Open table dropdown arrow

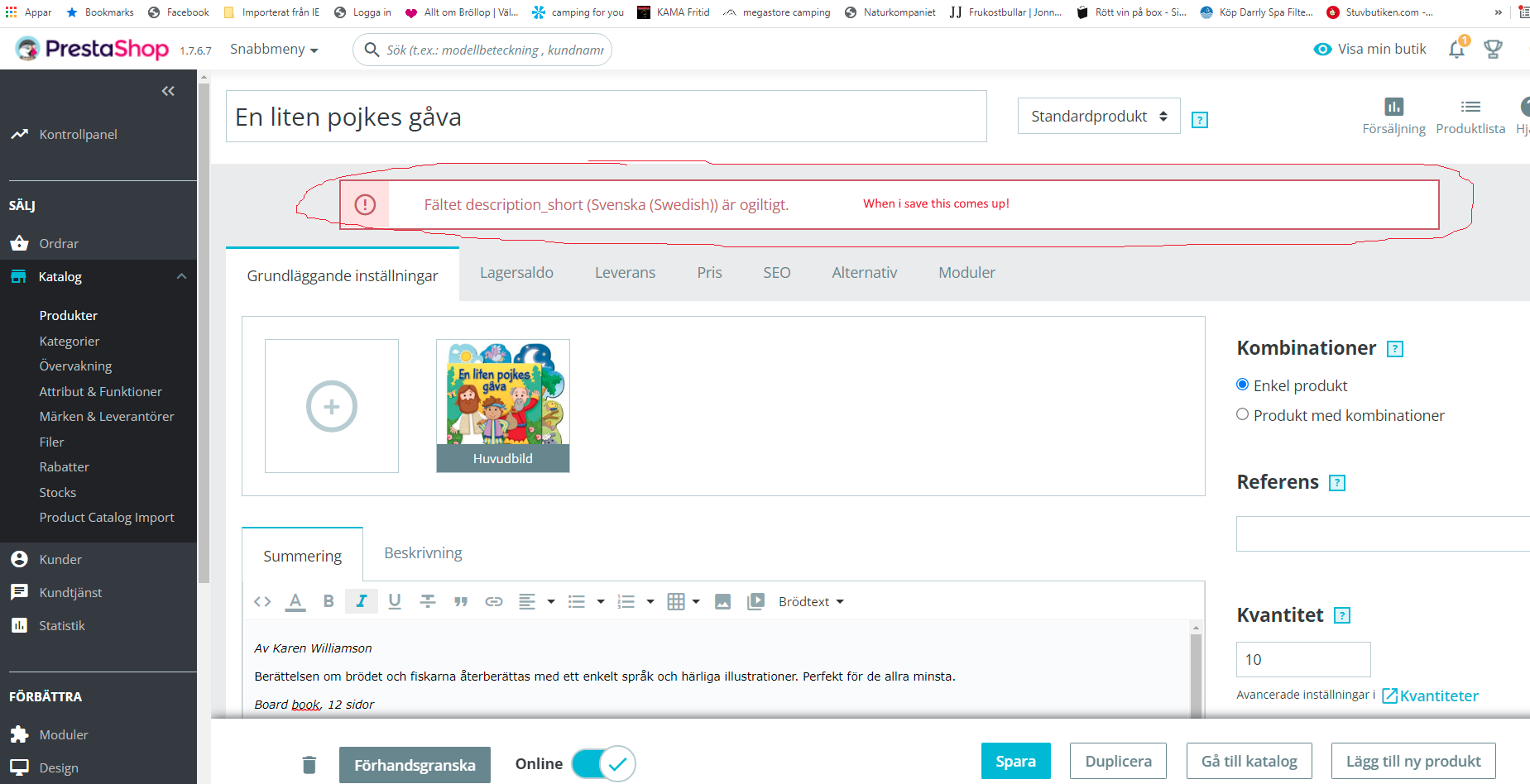(x=696, y=601)
